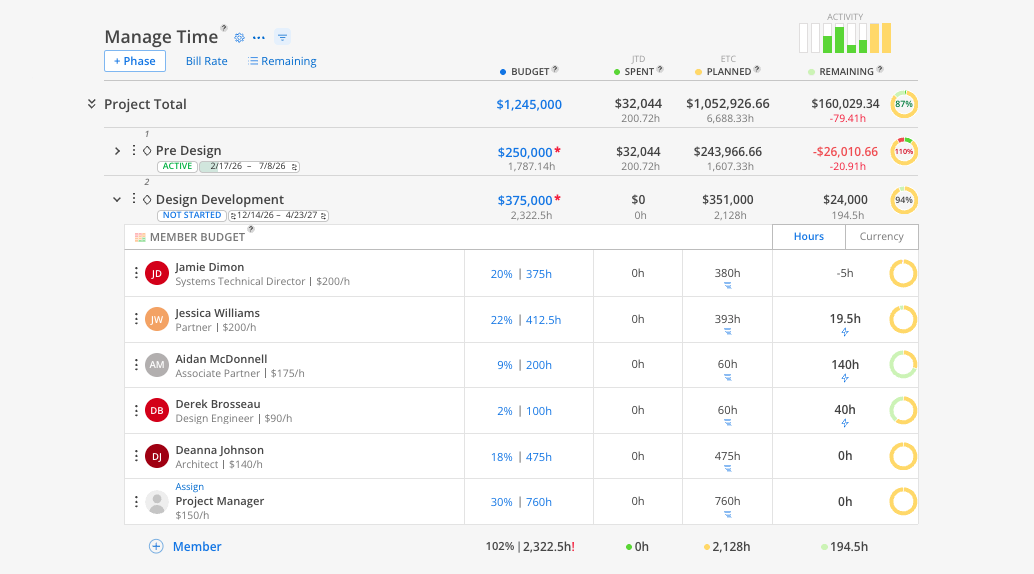Open the settings gear next to Manage Time
Viewport: 1034px width, 574px height.
tap(239, 38)
